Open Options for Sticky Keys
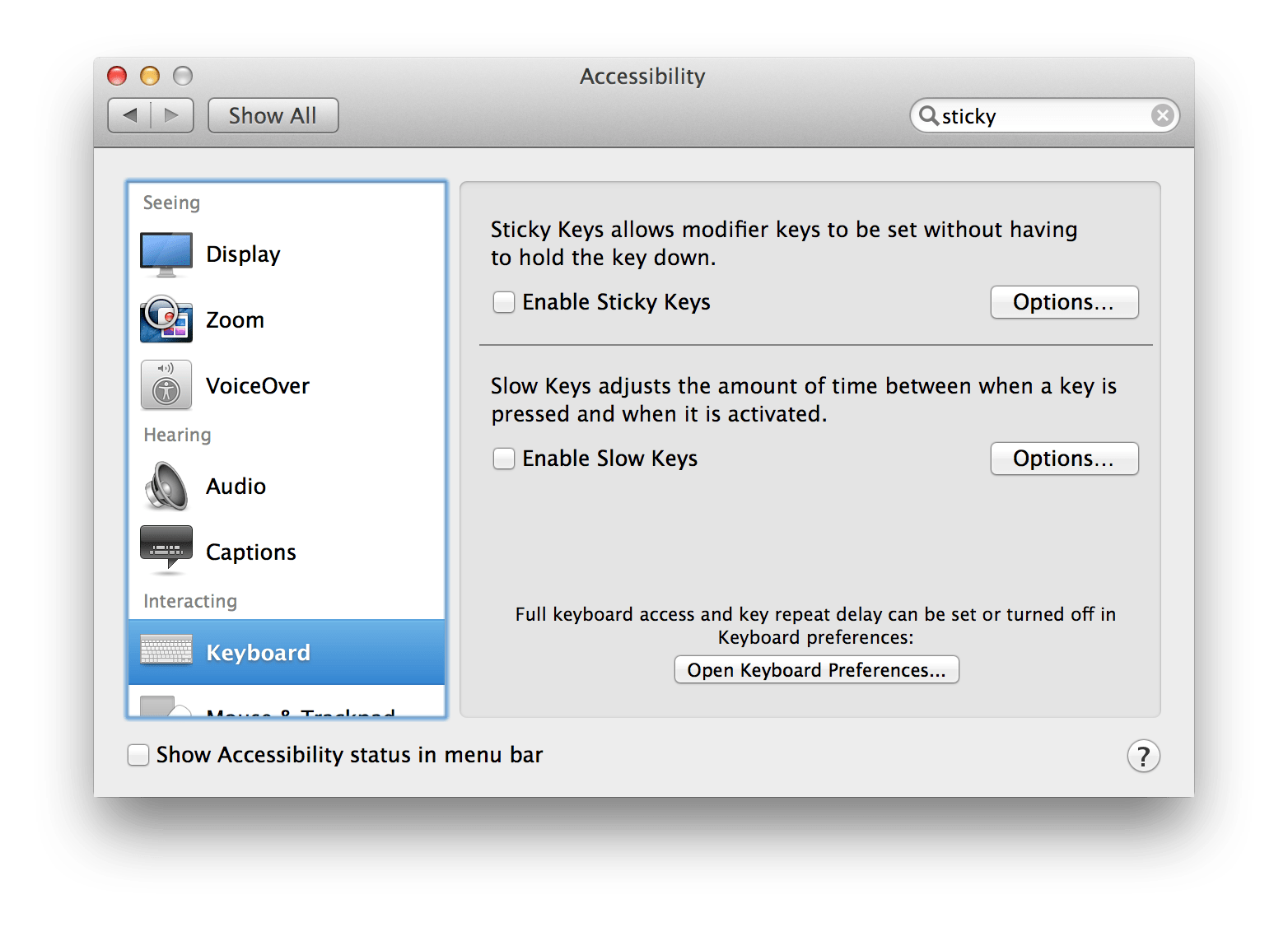Screen dimensions: 1288x927 (x=1064, y=302)
